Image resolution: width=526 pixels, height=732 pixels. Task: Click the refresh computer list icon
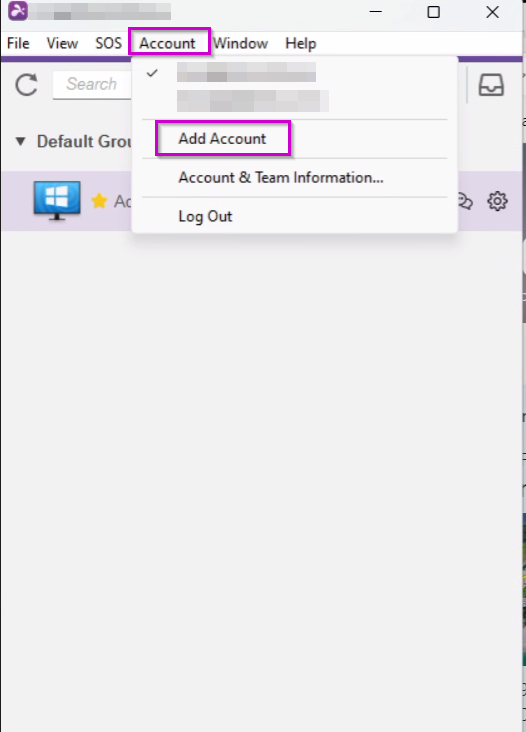coord(26,85)
